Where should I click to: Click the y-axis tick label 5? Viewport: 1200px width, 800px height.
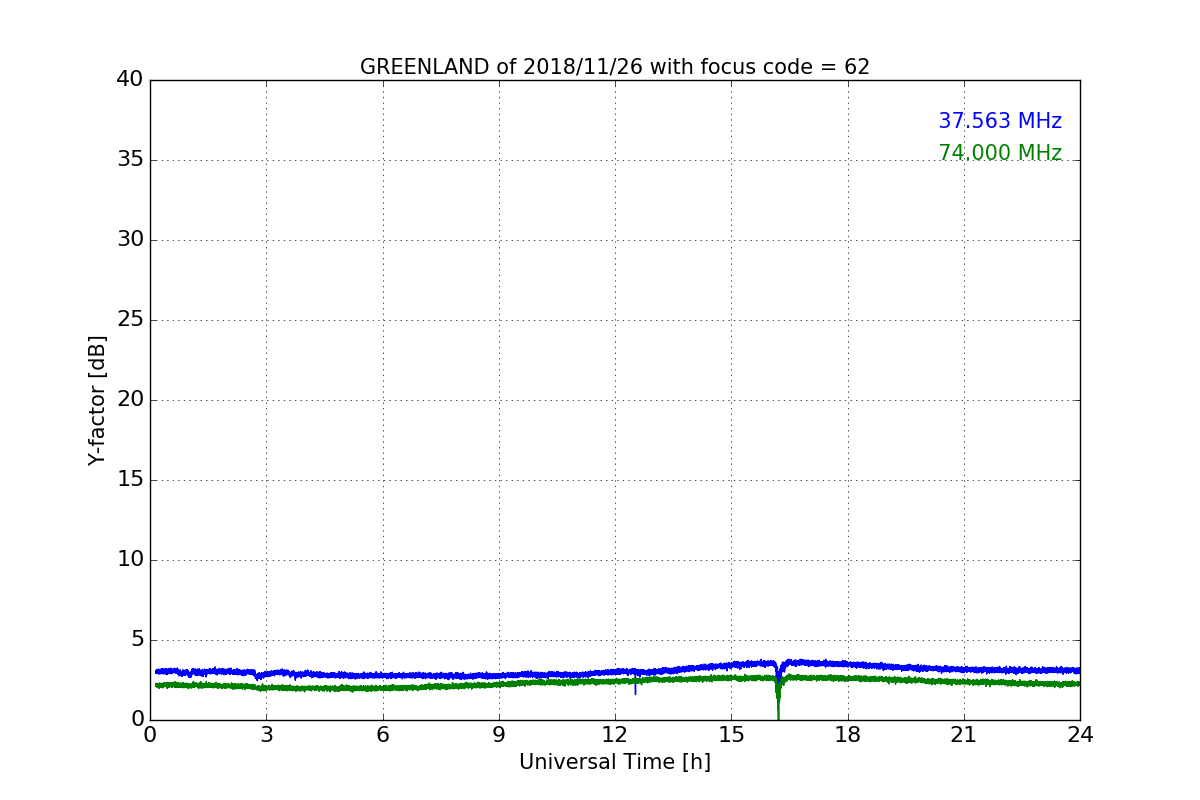[137, 639]
